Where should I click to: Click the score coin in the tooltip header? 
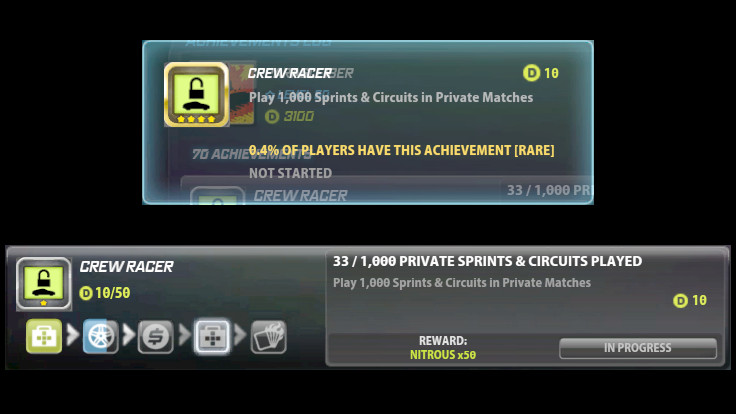click(x=531, y=73)
